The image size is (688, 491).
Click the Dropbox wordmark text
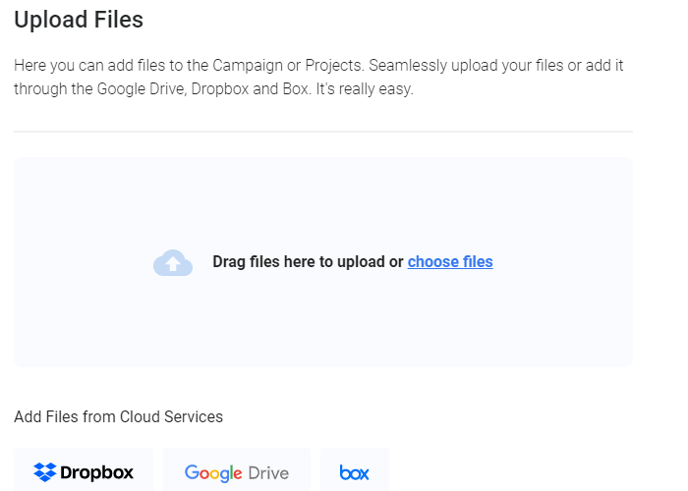click(x=97, y=473)
